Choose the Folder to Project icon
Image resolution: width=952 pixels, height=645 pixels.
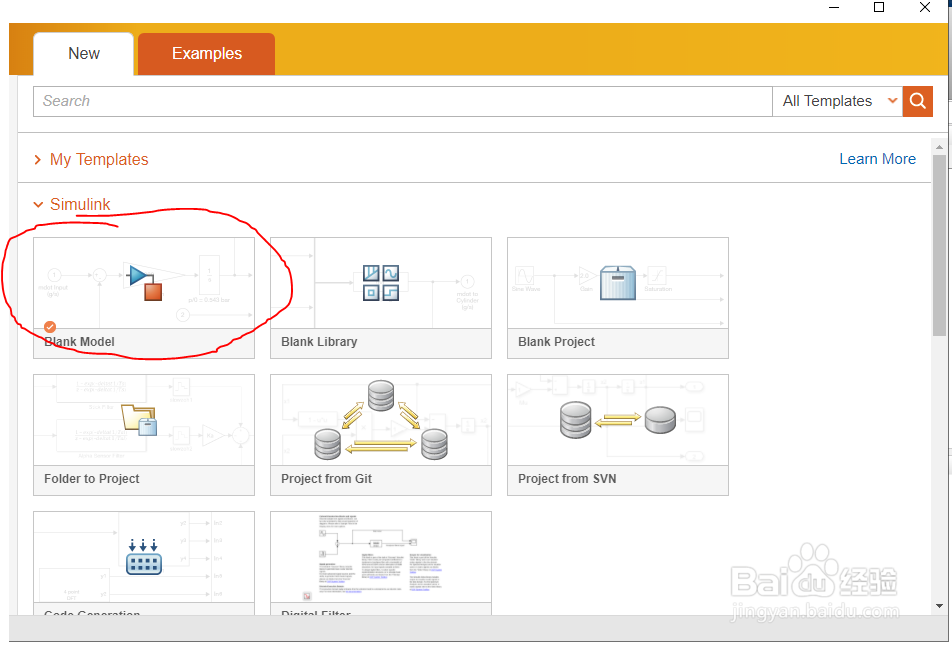click(x=139, y=420)
